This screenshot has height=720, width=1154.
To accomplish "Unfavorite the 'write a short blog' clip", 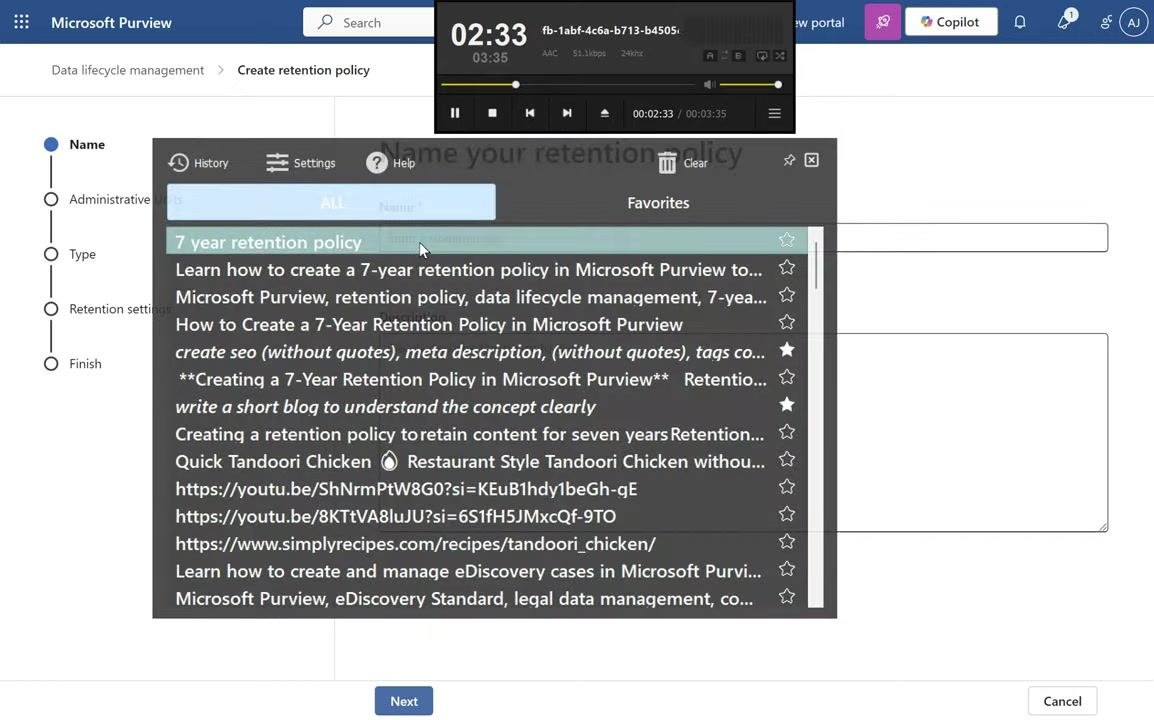I will tap(787, 404).
